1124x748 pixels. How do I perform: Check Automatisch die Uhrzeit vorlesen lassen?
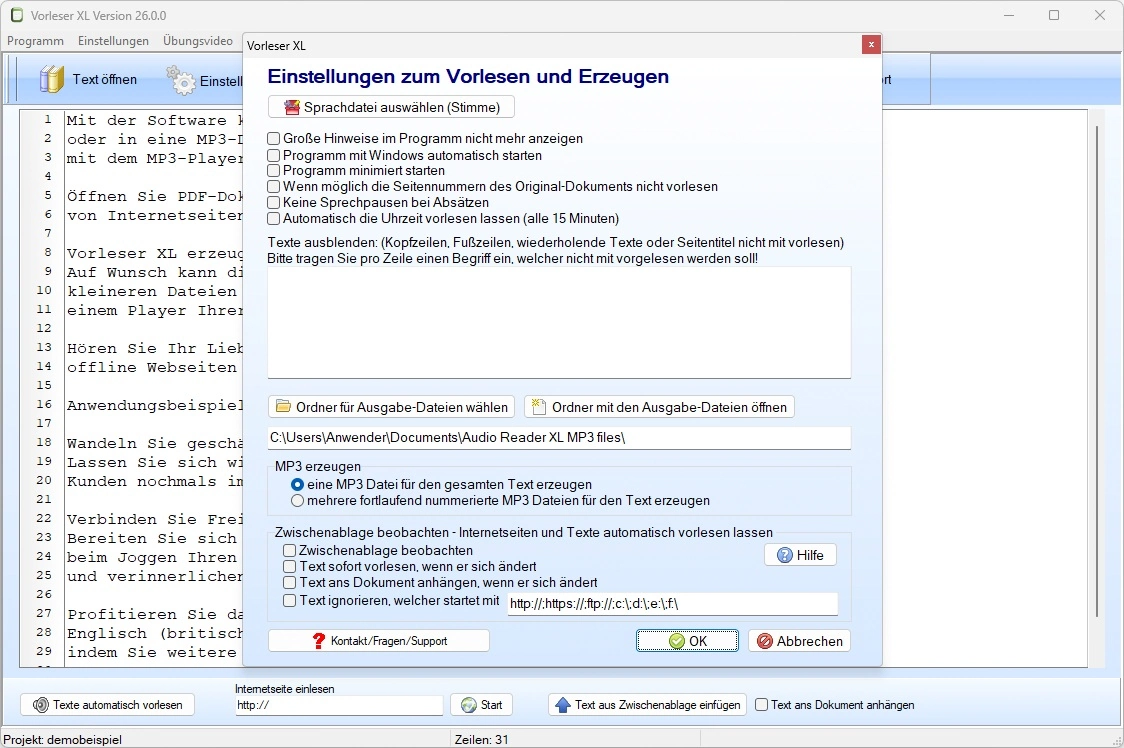[x=274, y=218]
